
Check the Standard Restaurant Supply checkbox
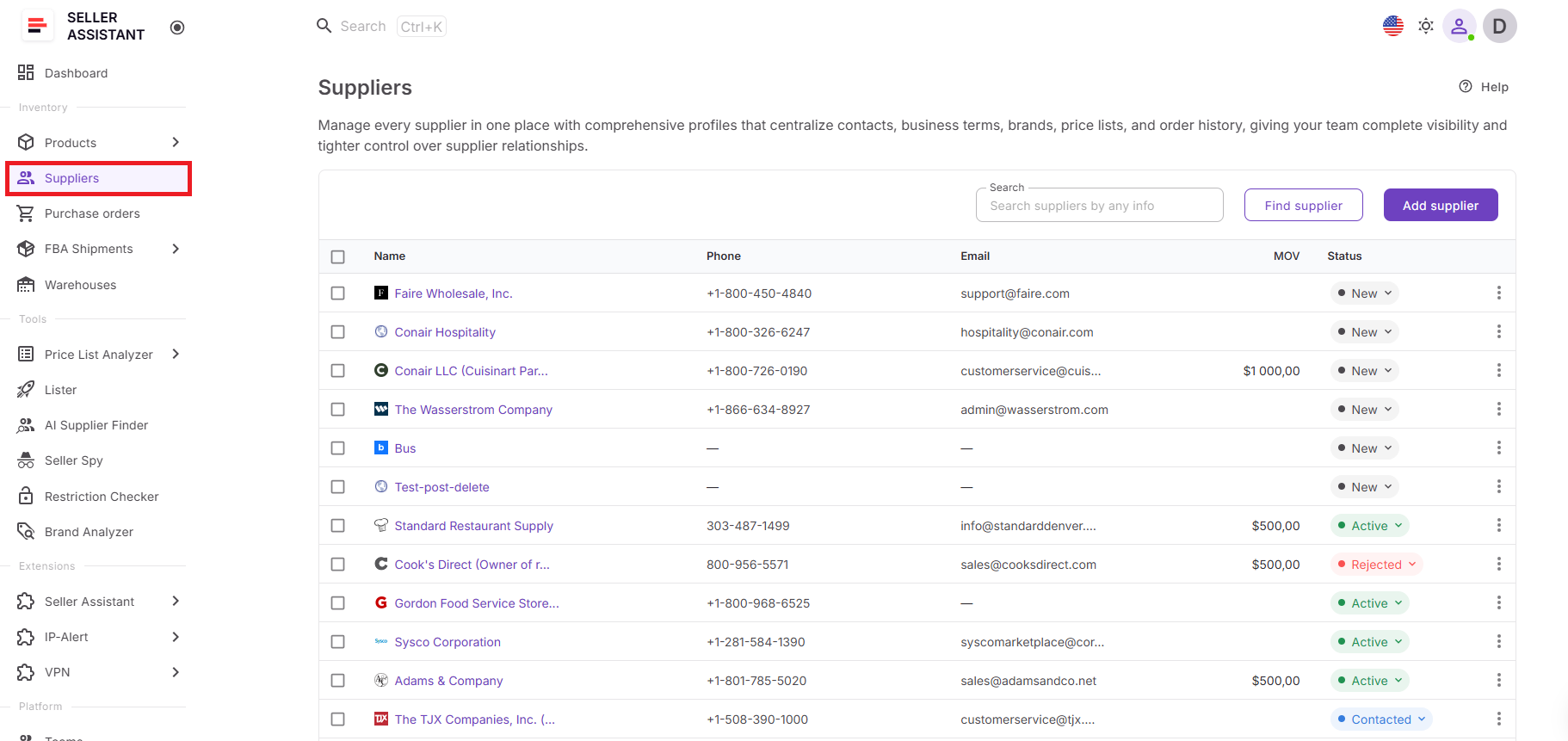338,526
